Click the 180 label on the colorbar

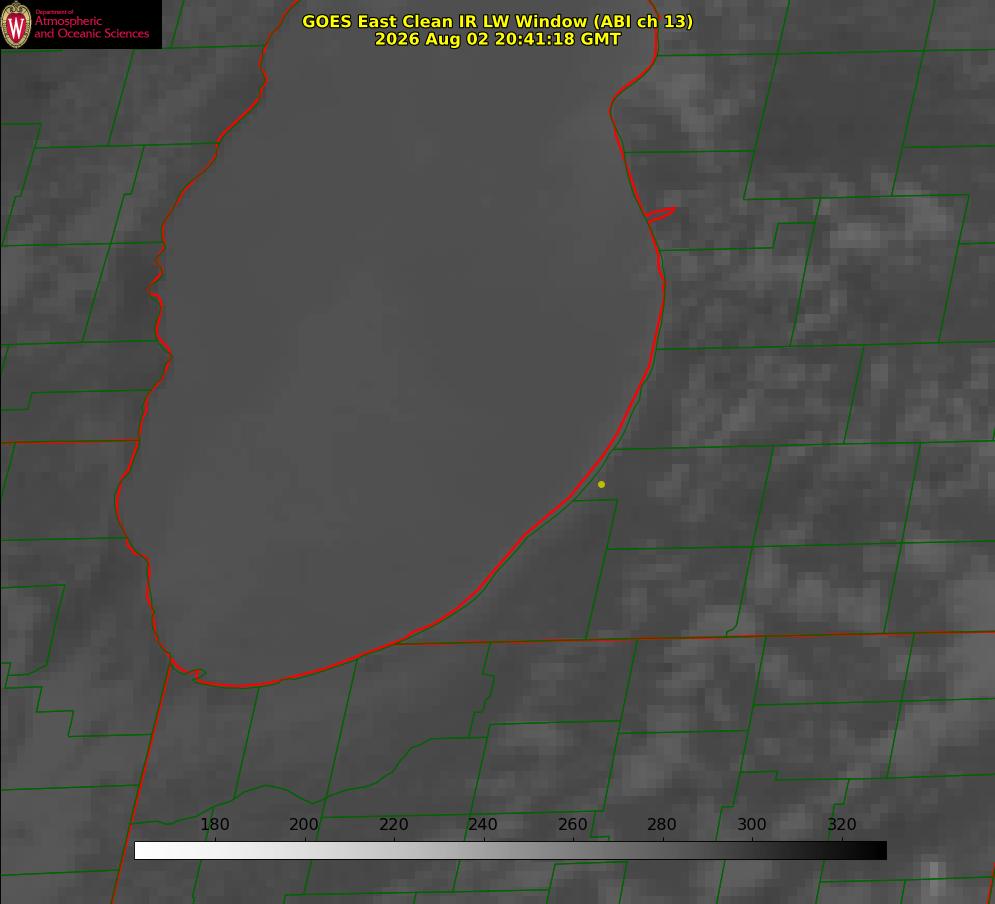tap(214, 824)
